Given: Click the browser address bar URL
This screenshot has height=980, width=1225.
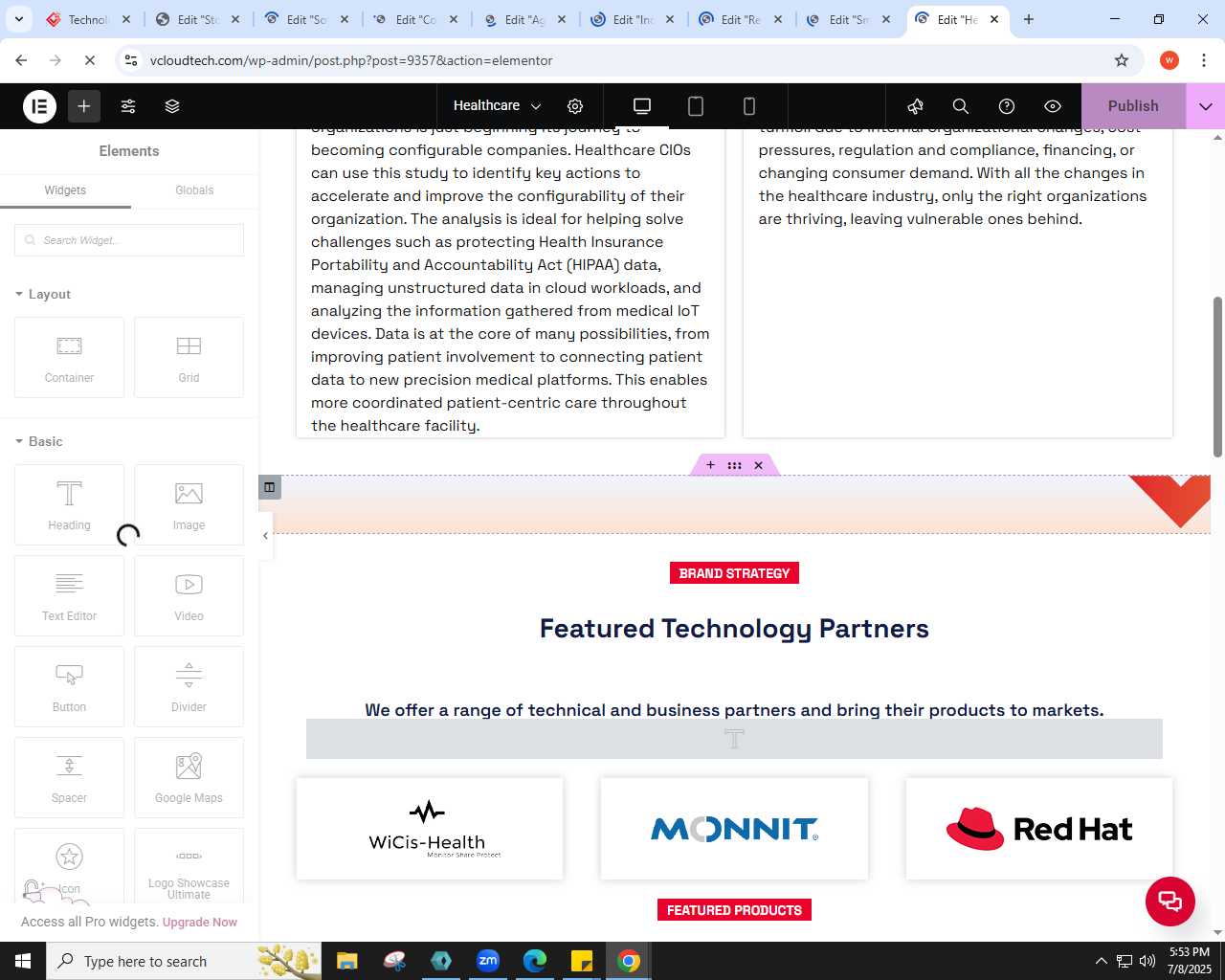Looking at the screenshot, I should pos(351,60).
